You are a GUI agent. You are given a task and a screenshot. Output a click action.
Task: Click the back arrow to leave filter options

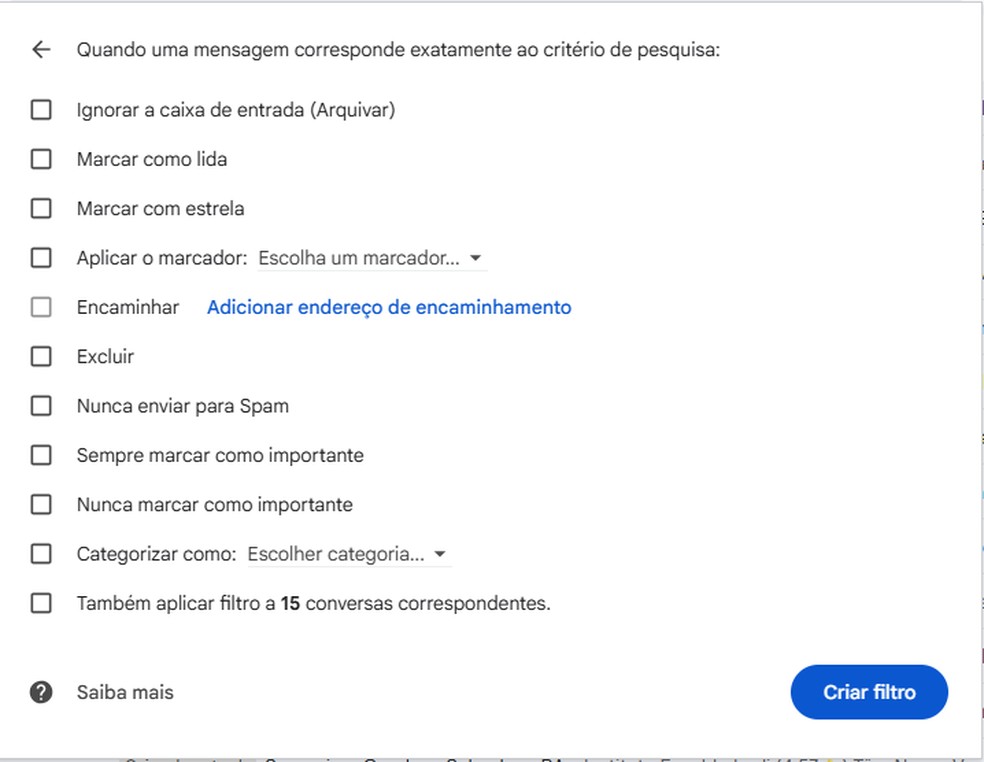click(x=40, y=48)
